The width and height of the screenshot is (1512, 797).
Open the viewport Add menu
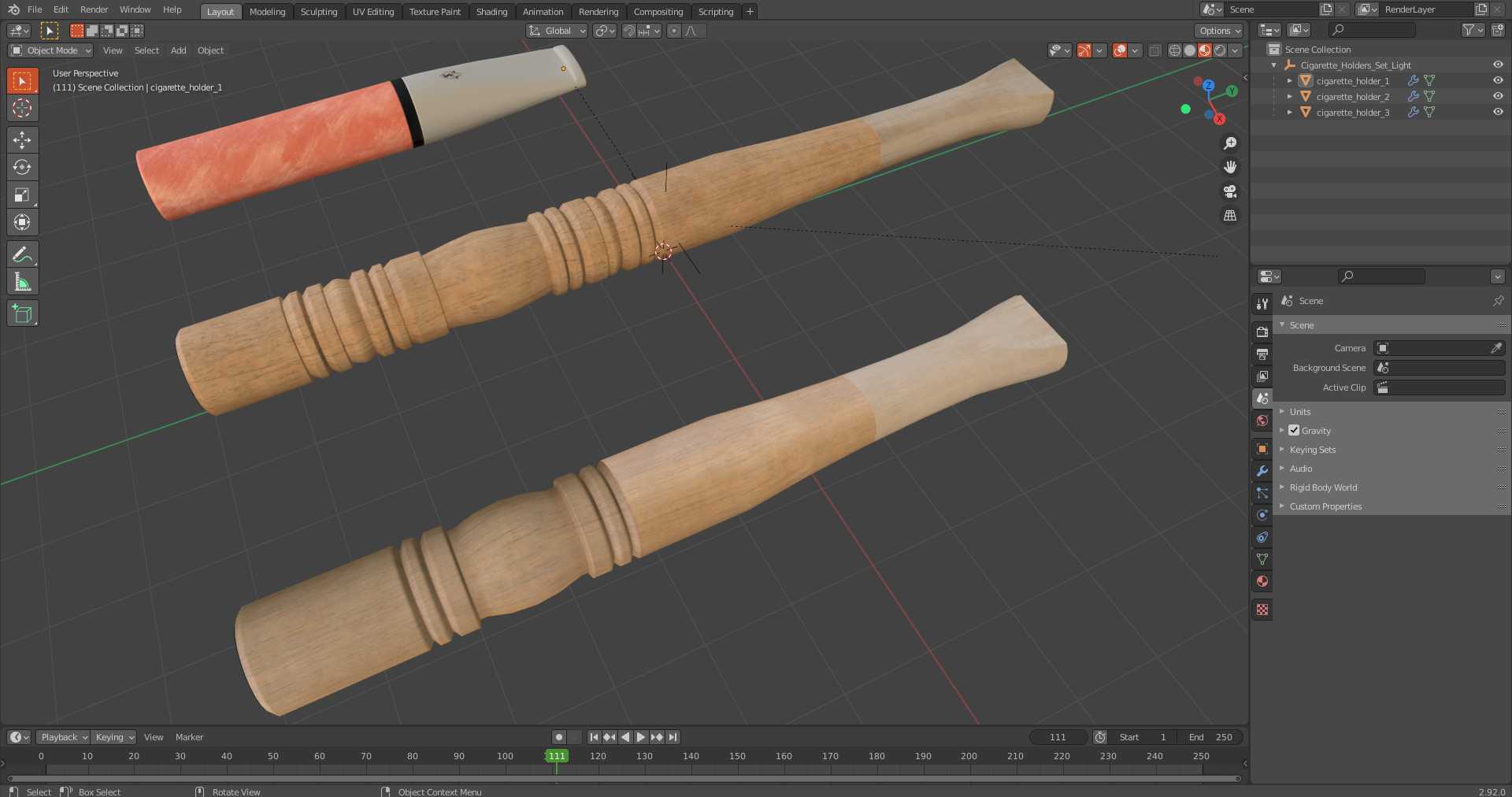pyautogui.click(x=179, y=50)
